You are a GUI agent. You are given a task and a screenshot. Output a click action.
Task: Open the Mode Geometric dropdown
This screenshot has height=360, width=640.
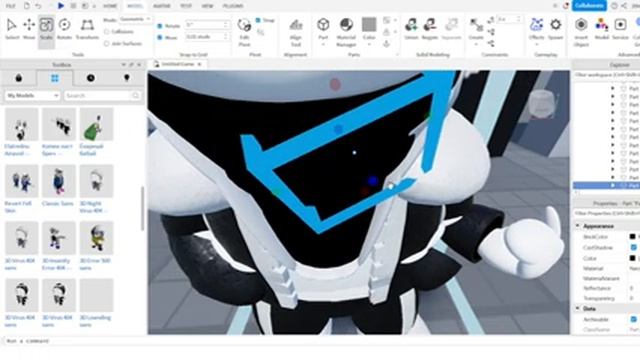coord(136,19)
